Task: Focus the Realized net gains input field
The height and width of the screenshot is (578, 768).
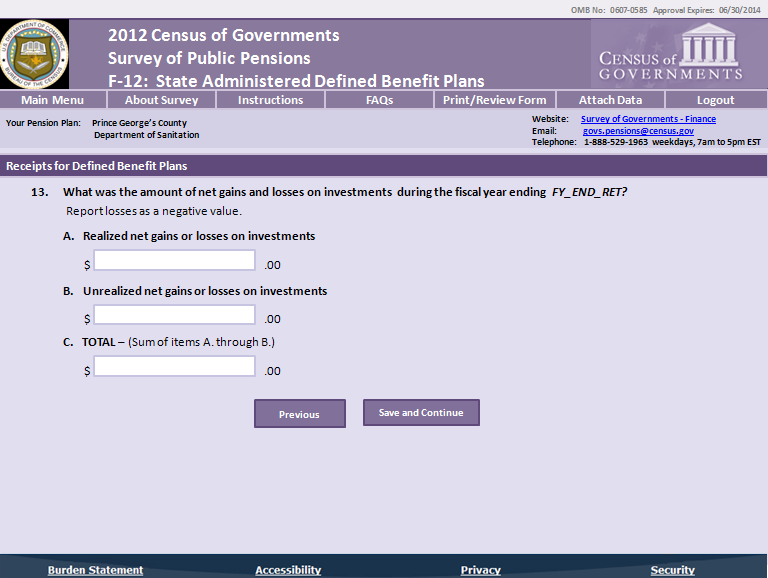Action: pos(175,260)
